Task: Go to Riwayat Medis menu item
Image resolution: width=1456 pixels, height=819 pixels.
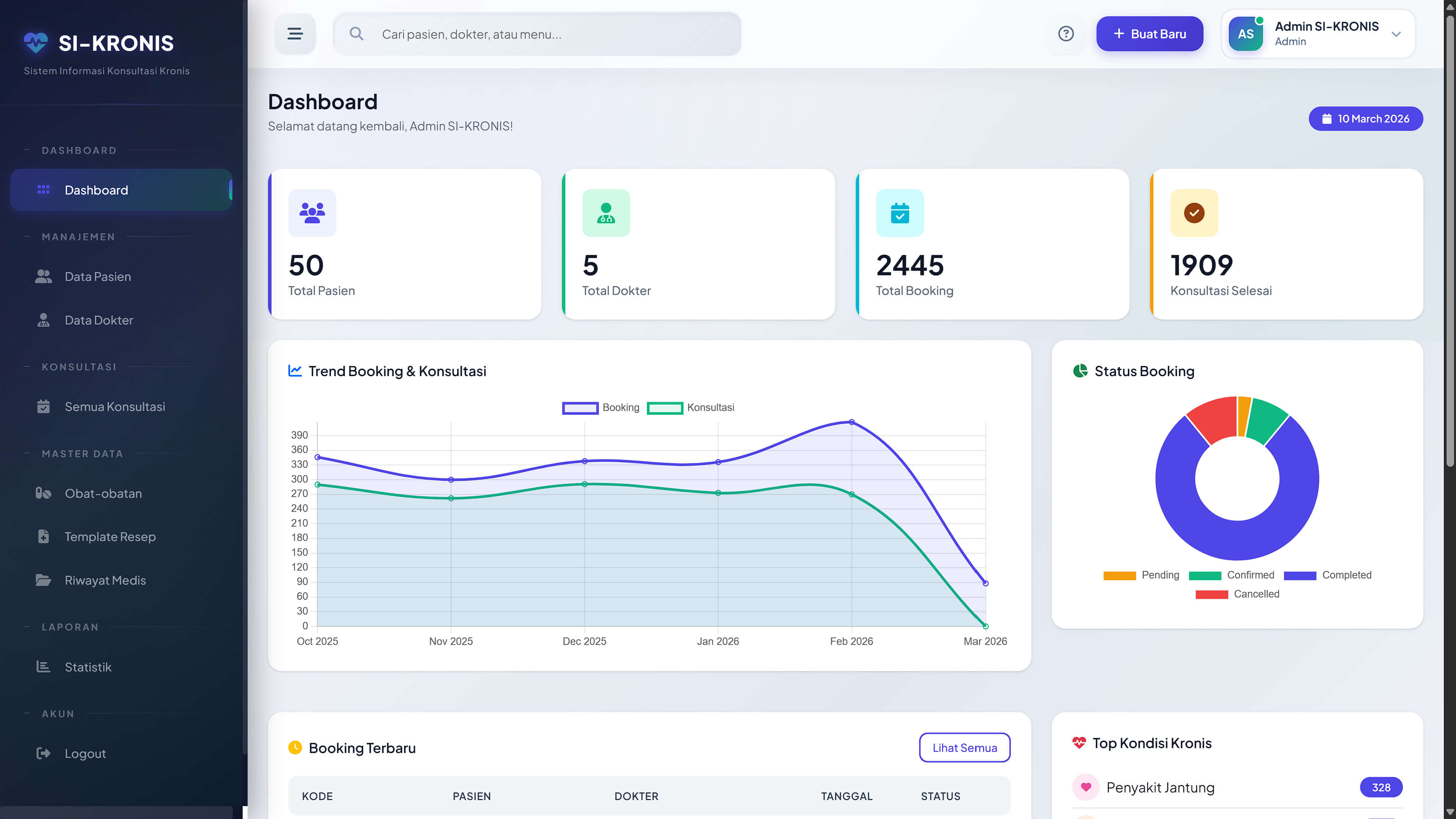Action: [105, 581]
